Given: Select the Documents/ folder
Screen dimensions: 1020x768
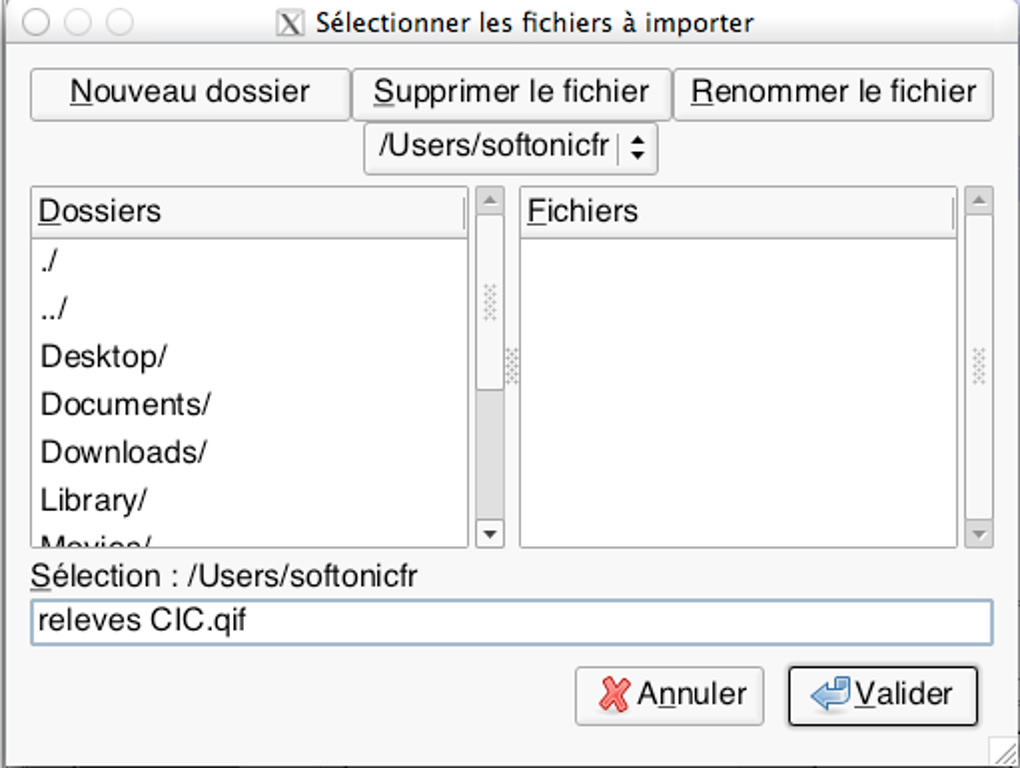Looking at the screenshot, I should [x=125, y=405].
